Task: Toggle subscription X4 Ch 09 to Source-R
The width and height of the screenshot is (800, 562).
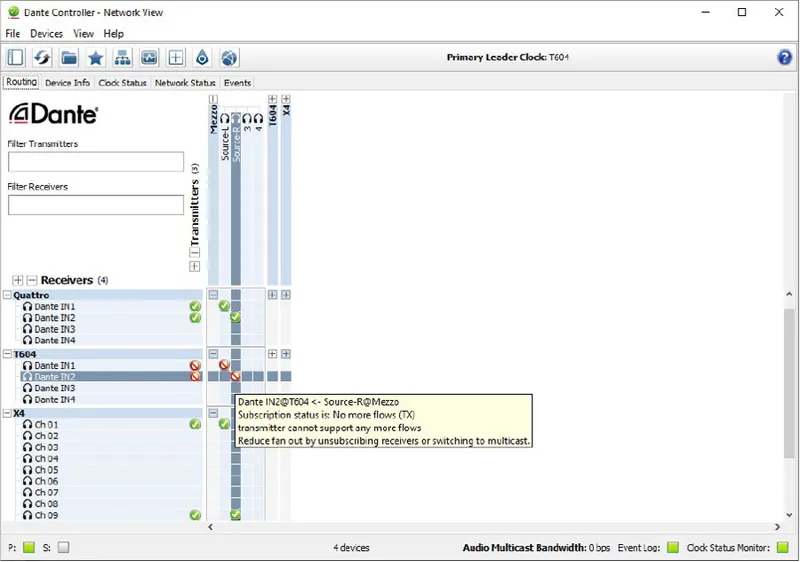Action: (235, 515)
